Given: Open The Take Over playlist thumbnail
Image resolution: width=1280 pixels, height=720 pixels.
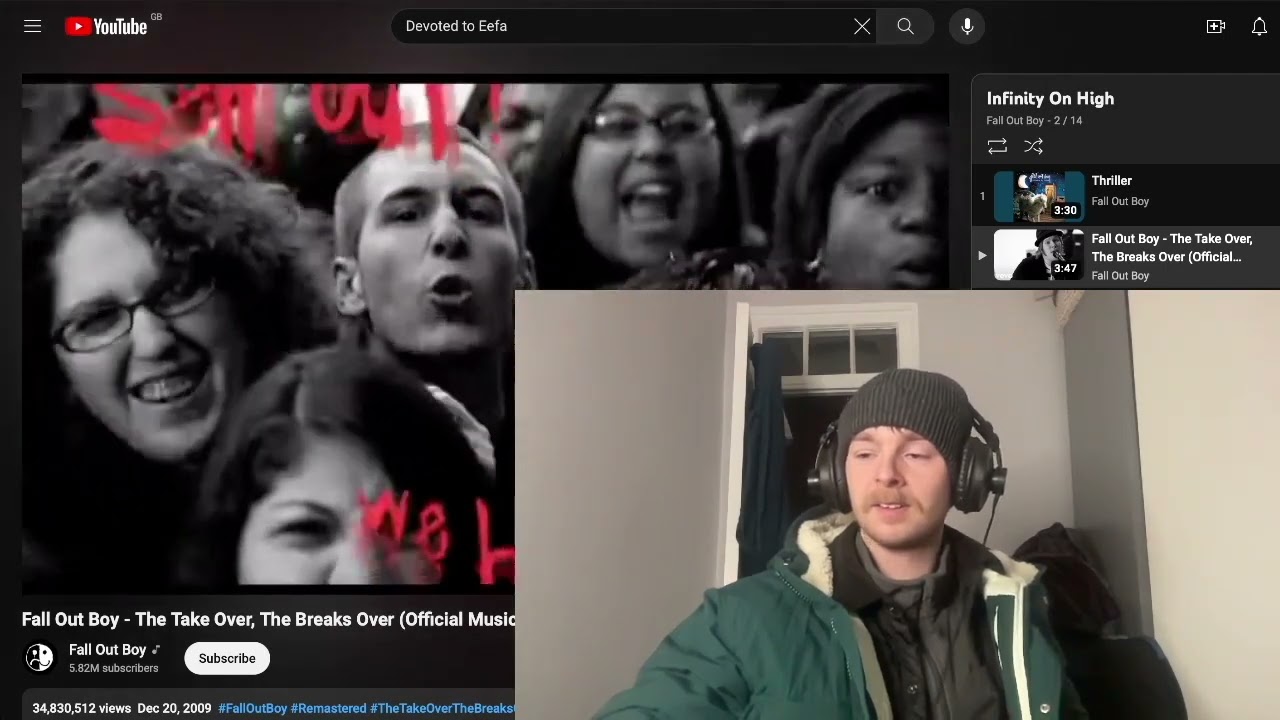Looking at the screenshot, I should tap(1038, 255).
